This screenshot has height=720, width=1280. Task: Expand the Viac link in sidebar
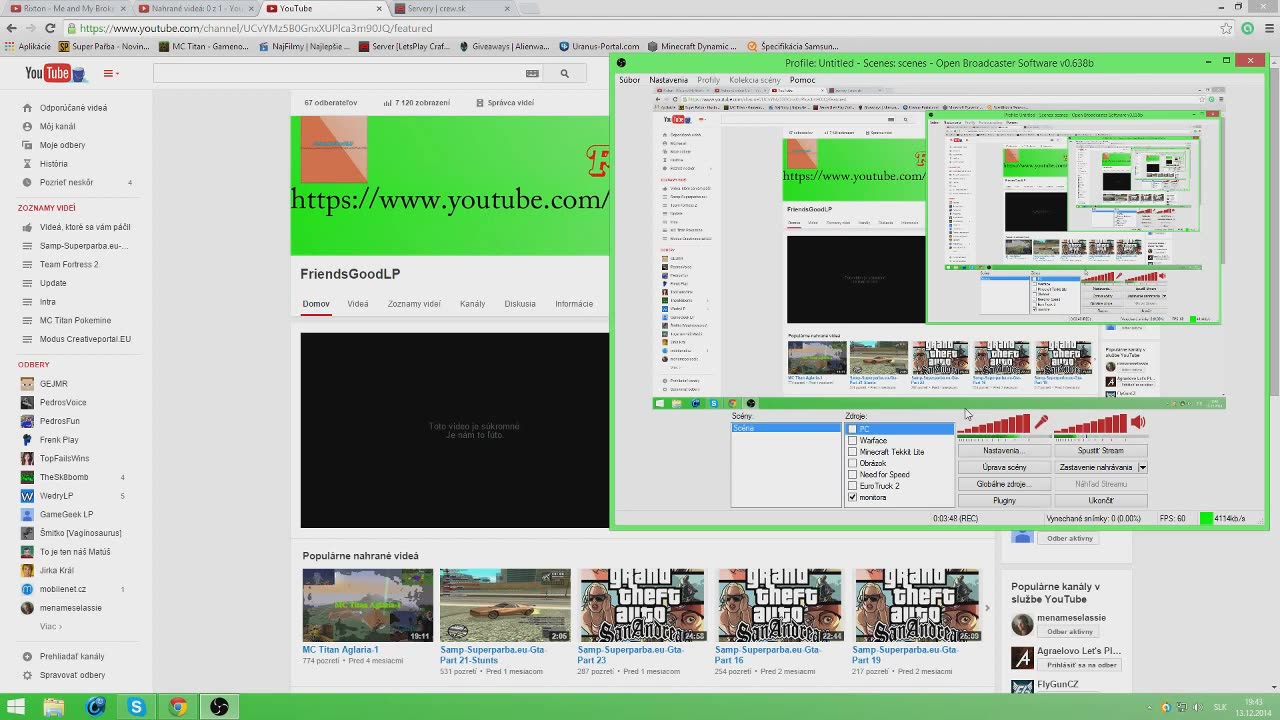click(x=50, y=627)
